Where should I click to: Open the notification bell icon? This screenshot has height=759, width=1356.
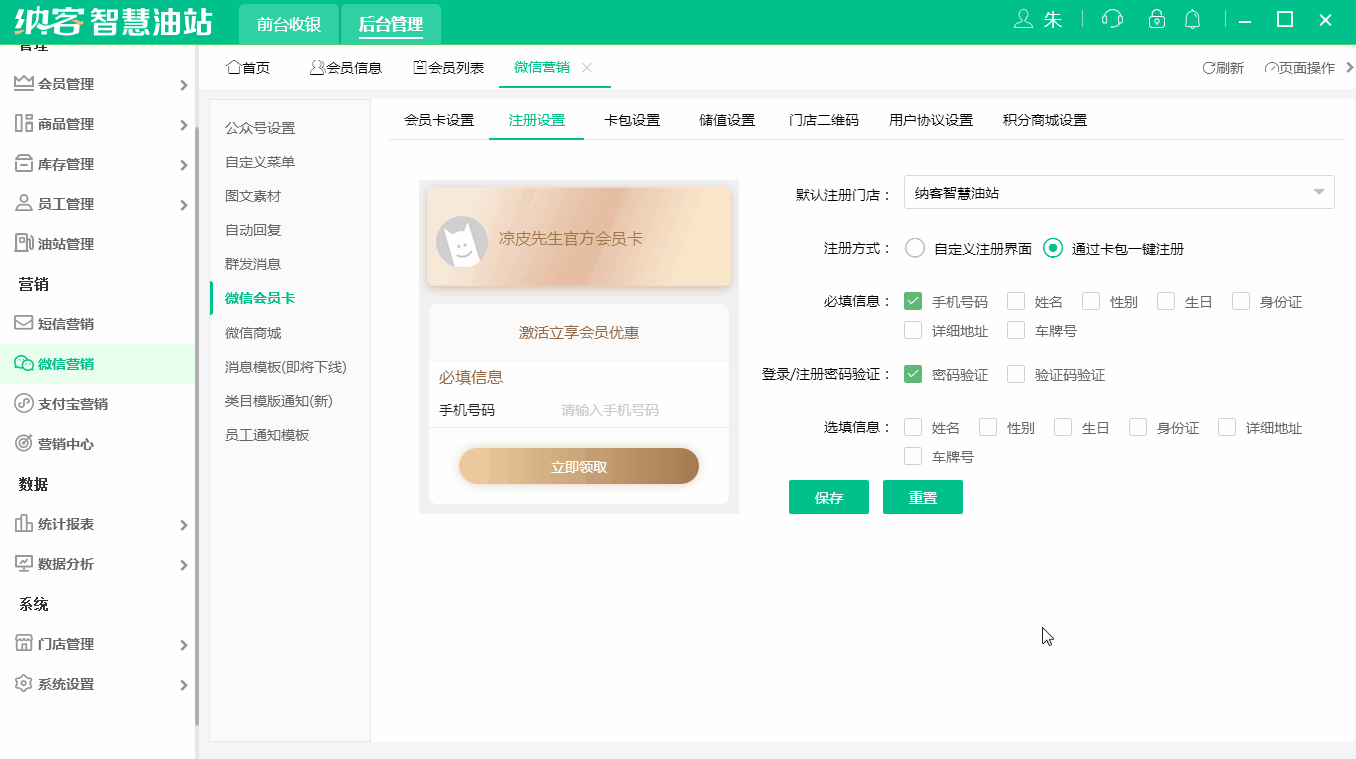pos(1191,18)
